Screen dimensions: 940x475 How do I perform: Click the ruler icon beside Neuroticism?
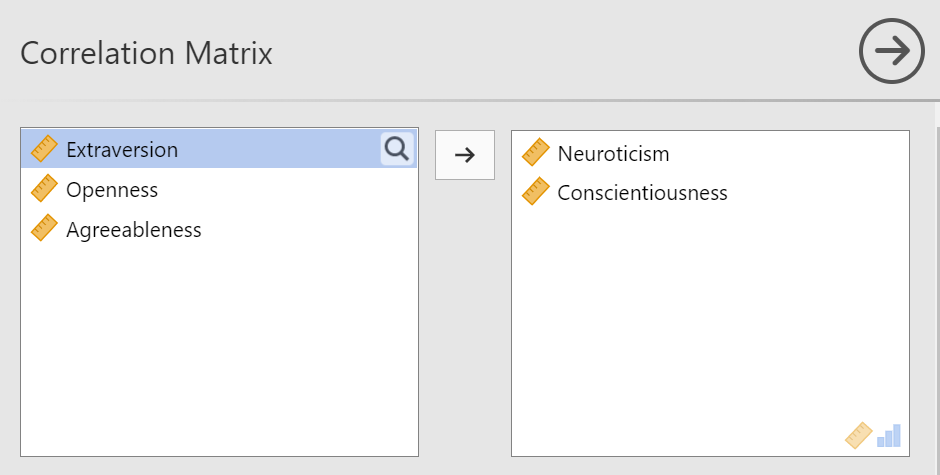(535, 152)
